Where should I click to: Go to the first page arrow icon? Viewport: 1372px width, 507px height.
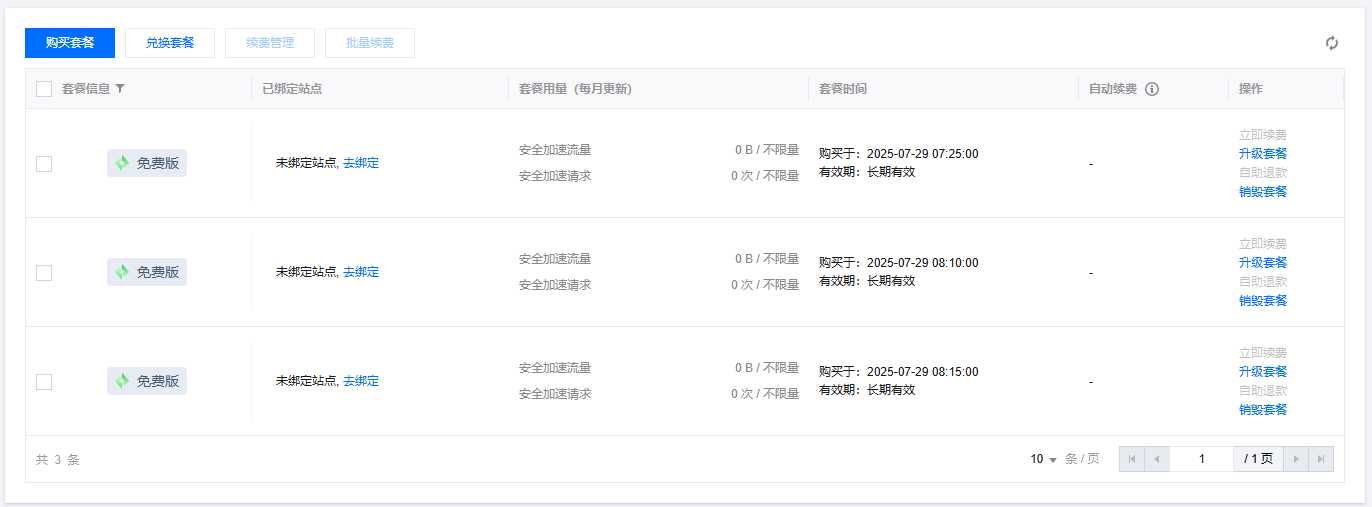point(1132,459)
